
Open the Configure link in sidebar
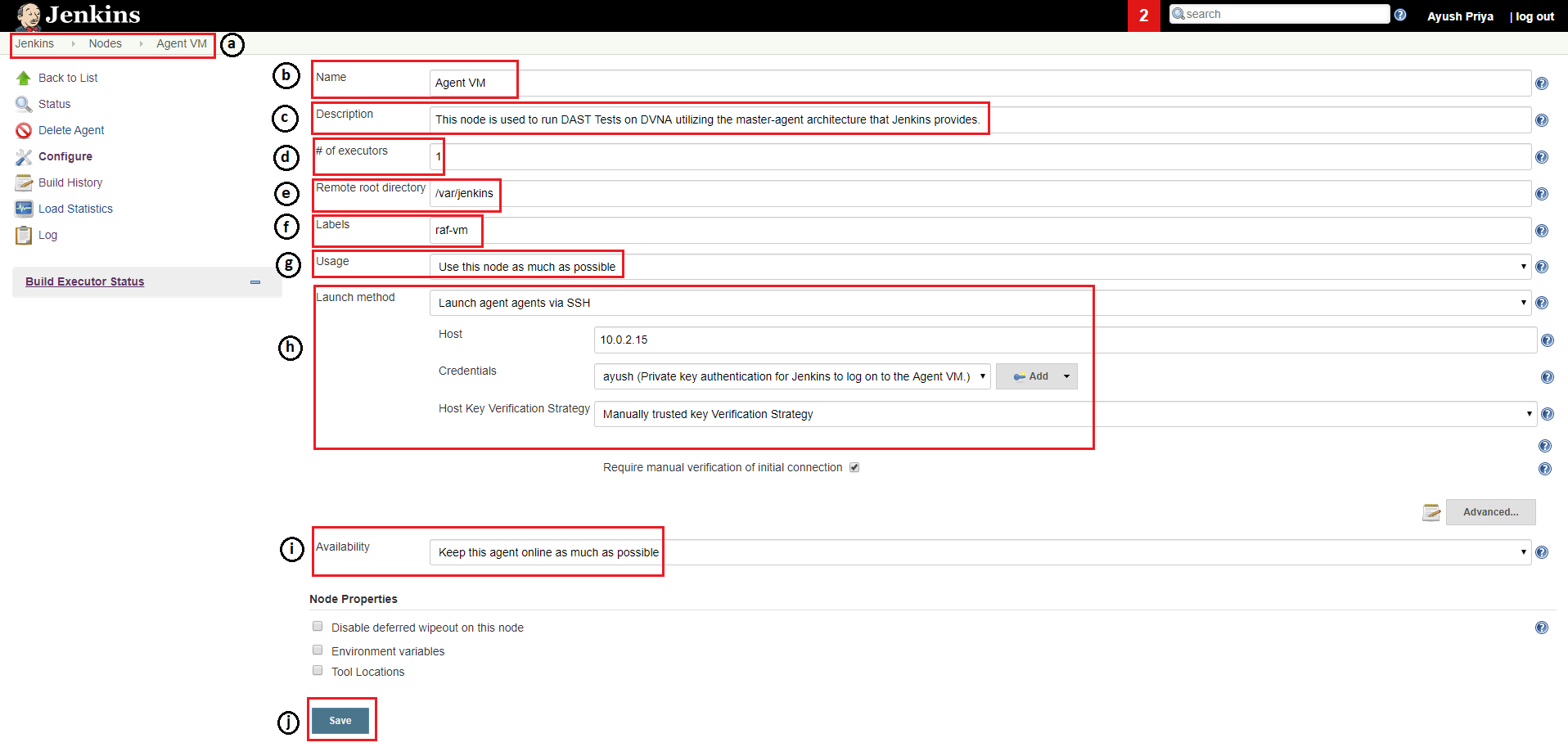pyautogui.click(x=65, y=156)
